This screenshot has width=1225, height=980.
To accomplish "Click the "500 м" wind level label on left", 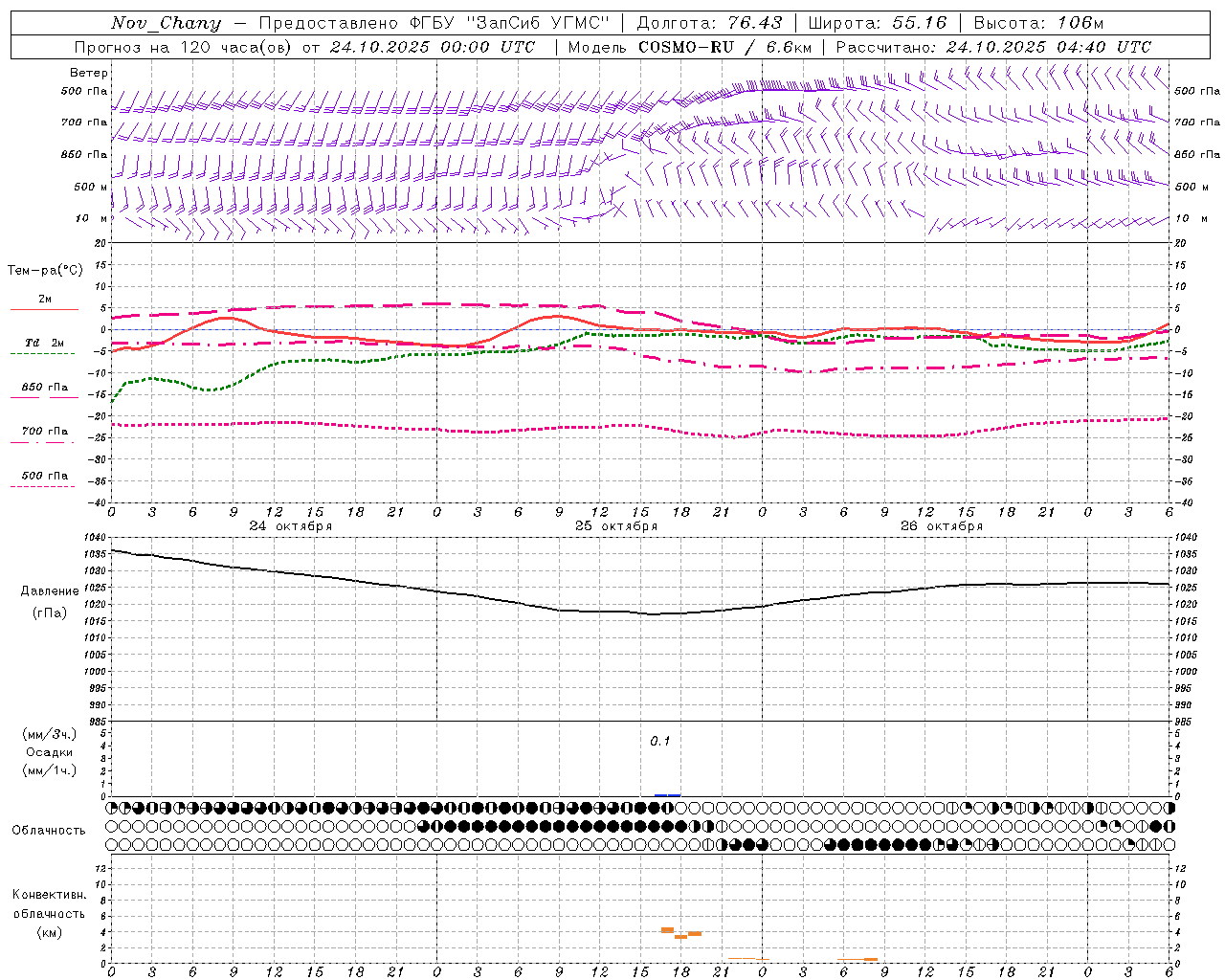I will pyautogui.click(x=91, y=188).
